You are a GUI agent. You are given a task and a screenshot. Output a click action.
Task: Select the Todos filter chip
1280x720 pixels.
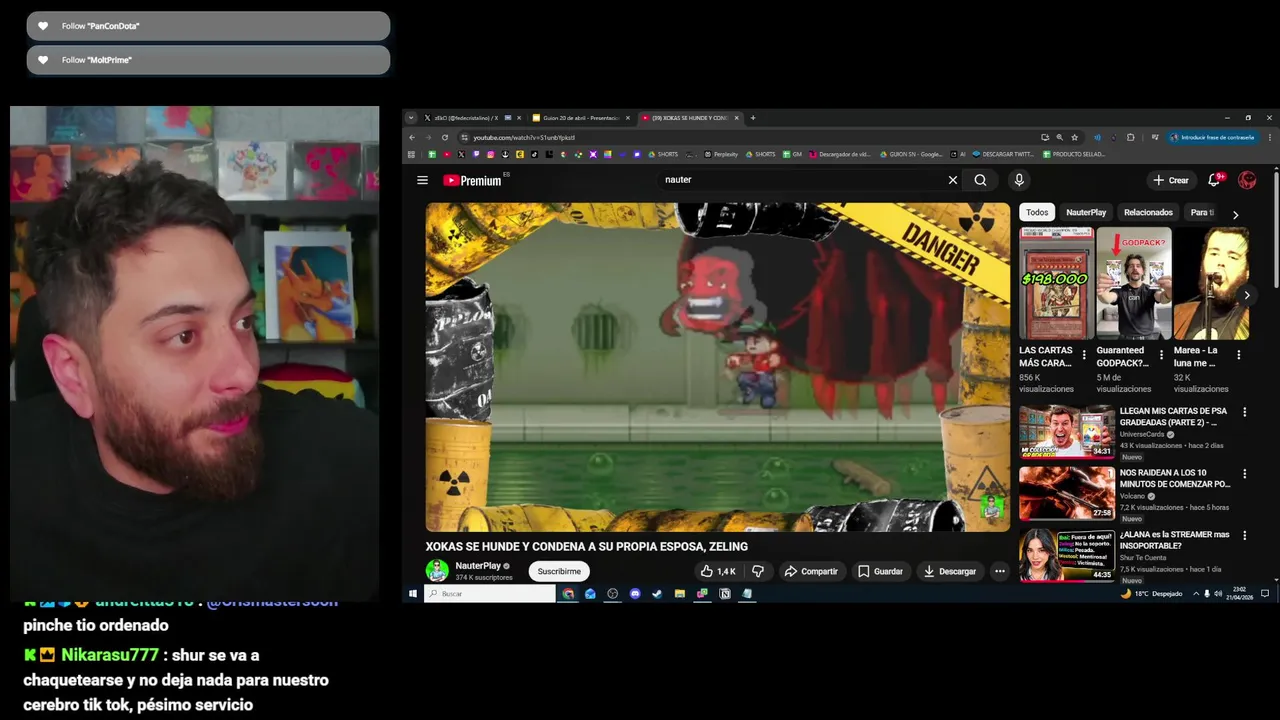(1037, 212)
